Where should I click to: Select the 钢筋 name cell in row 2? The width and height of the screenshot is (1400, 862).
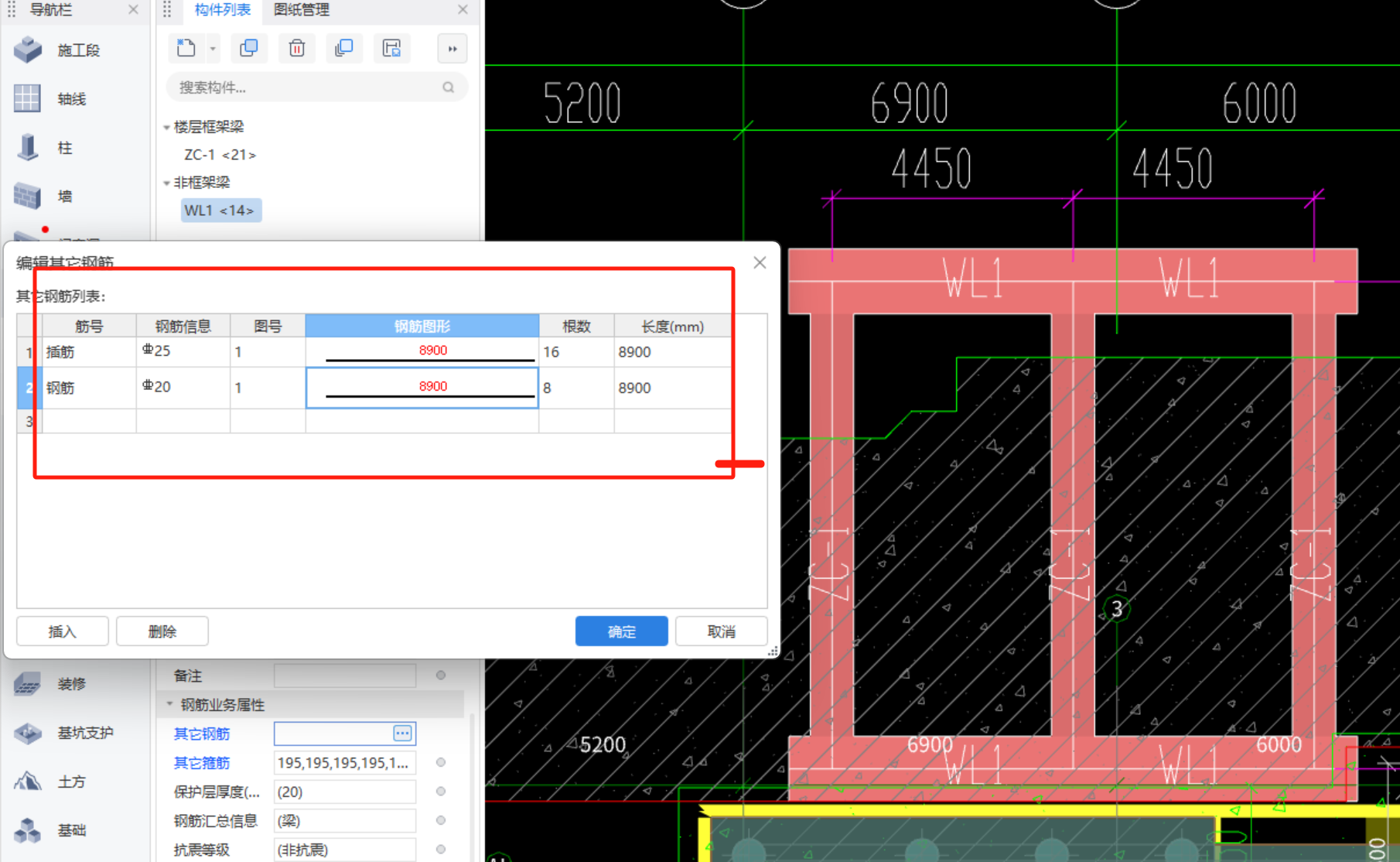89,388
